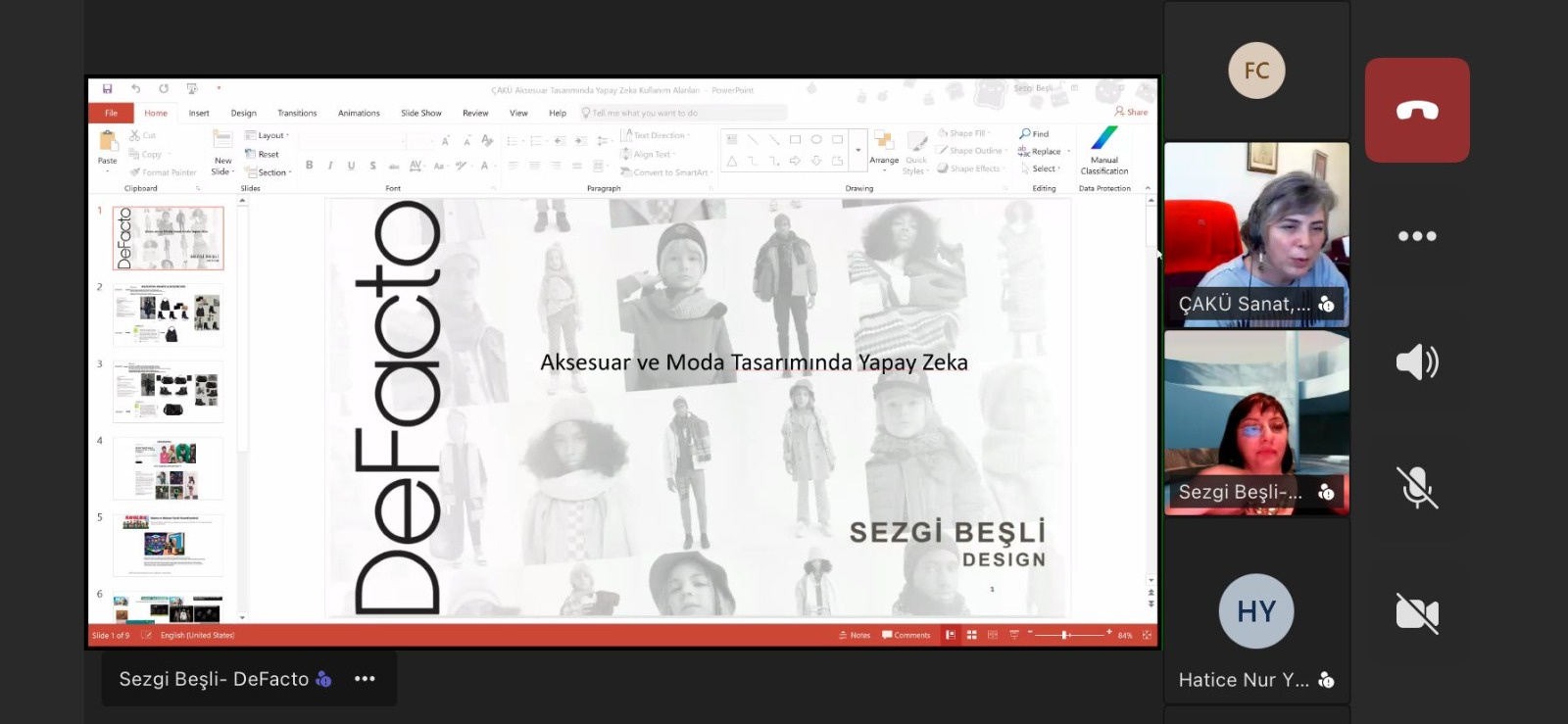Viewport: 1568px width, 724px height.
Task: Open options next to Sezgi Beşli- DeFacto label
Action: [x=365, y=679]
